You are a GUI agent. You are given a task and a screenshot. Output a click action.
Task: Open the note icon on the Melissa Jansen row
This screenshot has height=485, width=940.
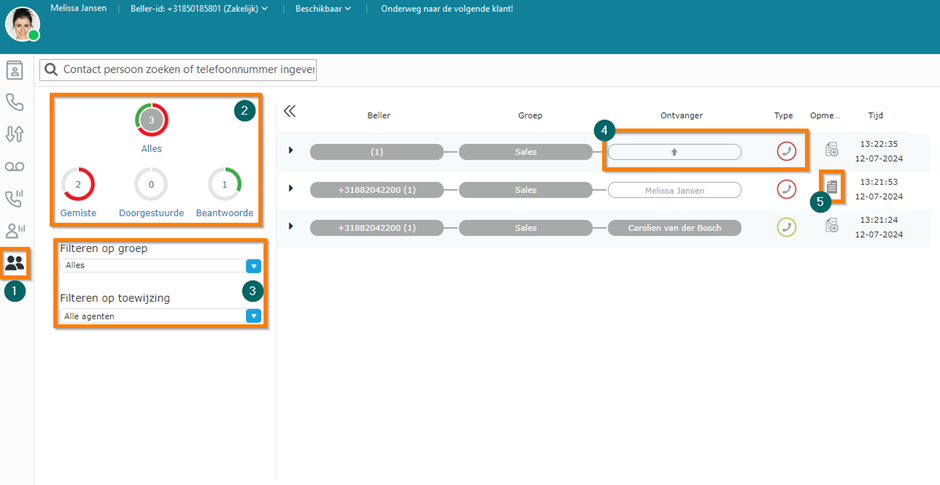pyautogui.click(x=831, y=187)
